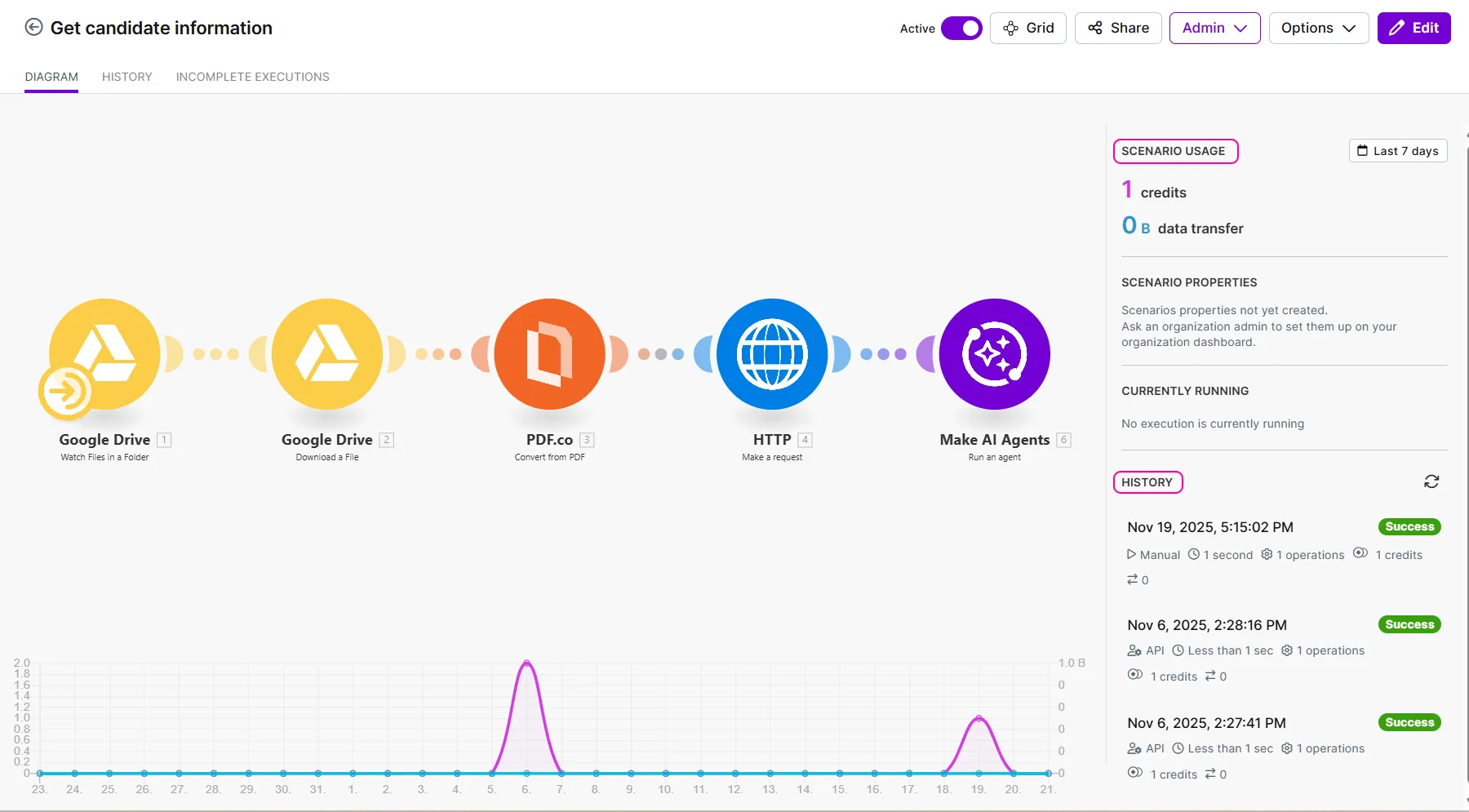Toggle the Active scenario switch

(x=961, y=29)
